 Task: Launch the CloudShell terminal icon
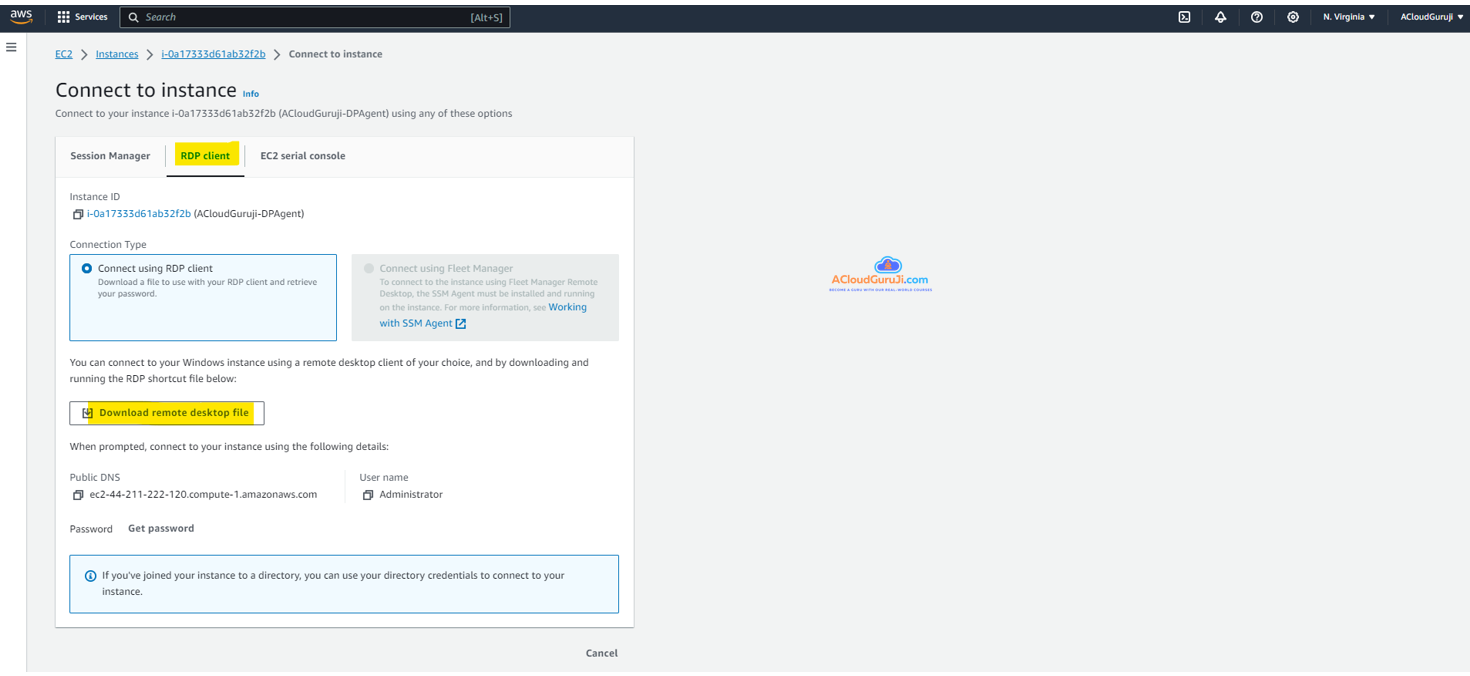pyautogui.click(x=1184, y=17)
